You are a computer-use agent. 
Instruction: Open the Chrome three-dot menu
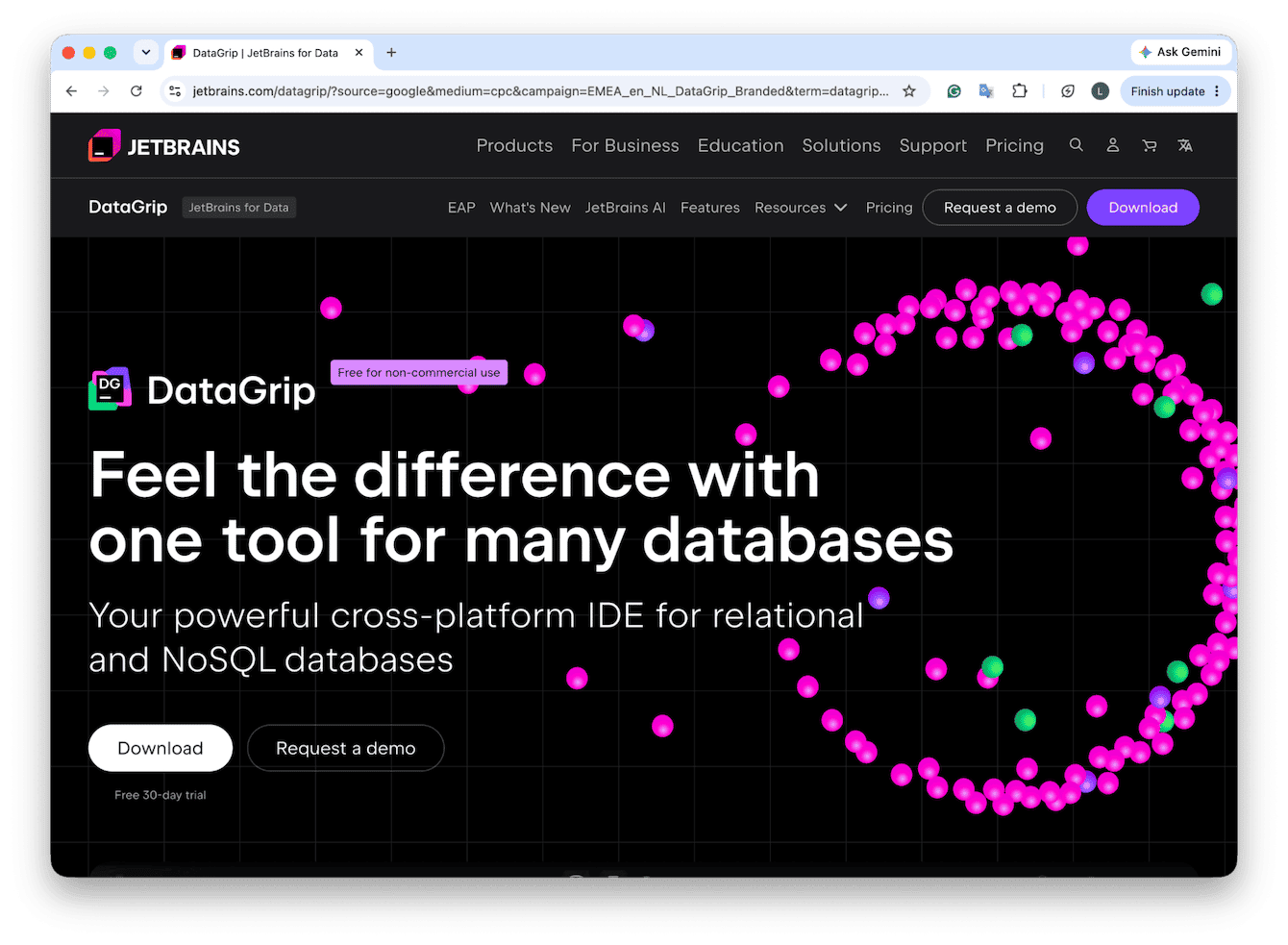point(1217,91)
